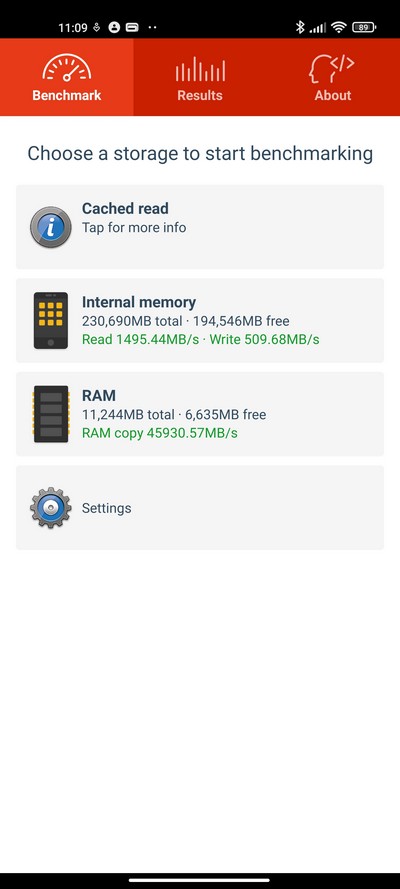Image resolution: width=400 pixels, height=889 pixels.
Task: Tap the phone icon for Internal memory
Action: coord(51,320)
